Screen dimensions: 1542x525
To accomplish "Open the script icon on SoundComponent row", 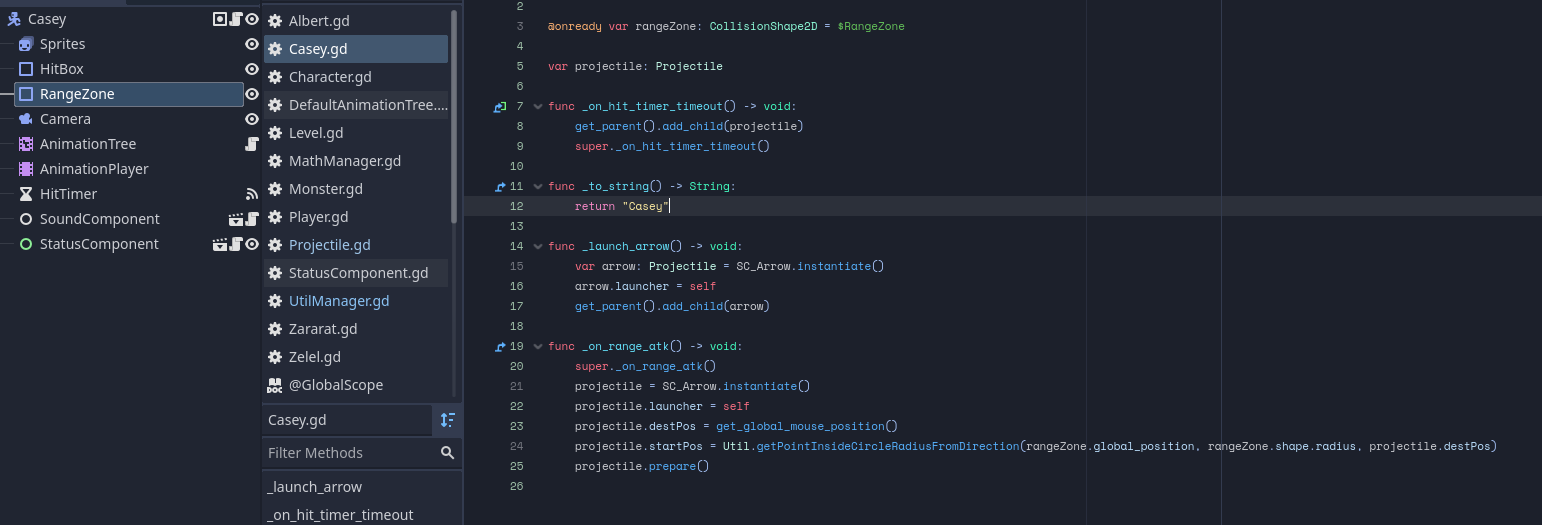I will tap(252, 219).
